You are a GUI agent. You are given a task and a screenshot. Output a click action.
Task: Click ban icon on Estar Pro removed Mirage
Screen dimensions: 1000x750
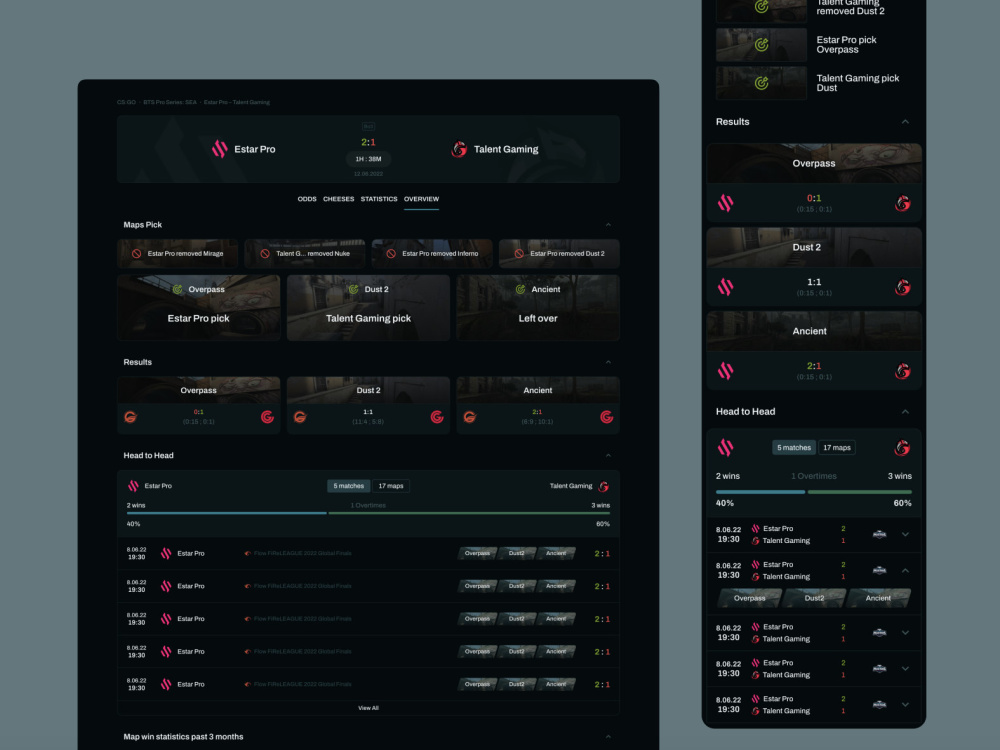pyautogui.click(x=136, y=253)
